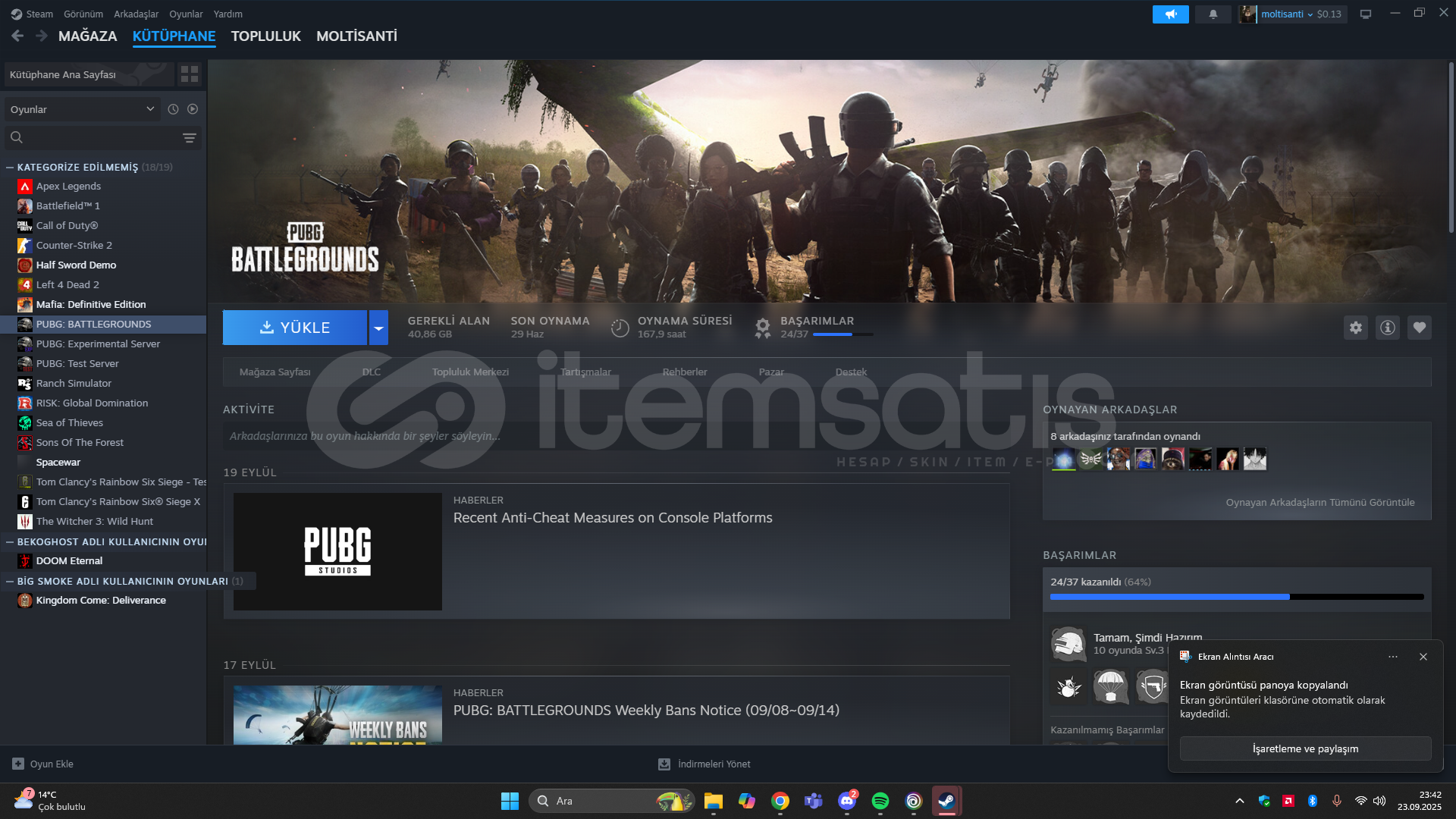Collapse BİG SMOKE ADLI KULLANICININ OYUNLARI group

(x=10, y=581)
